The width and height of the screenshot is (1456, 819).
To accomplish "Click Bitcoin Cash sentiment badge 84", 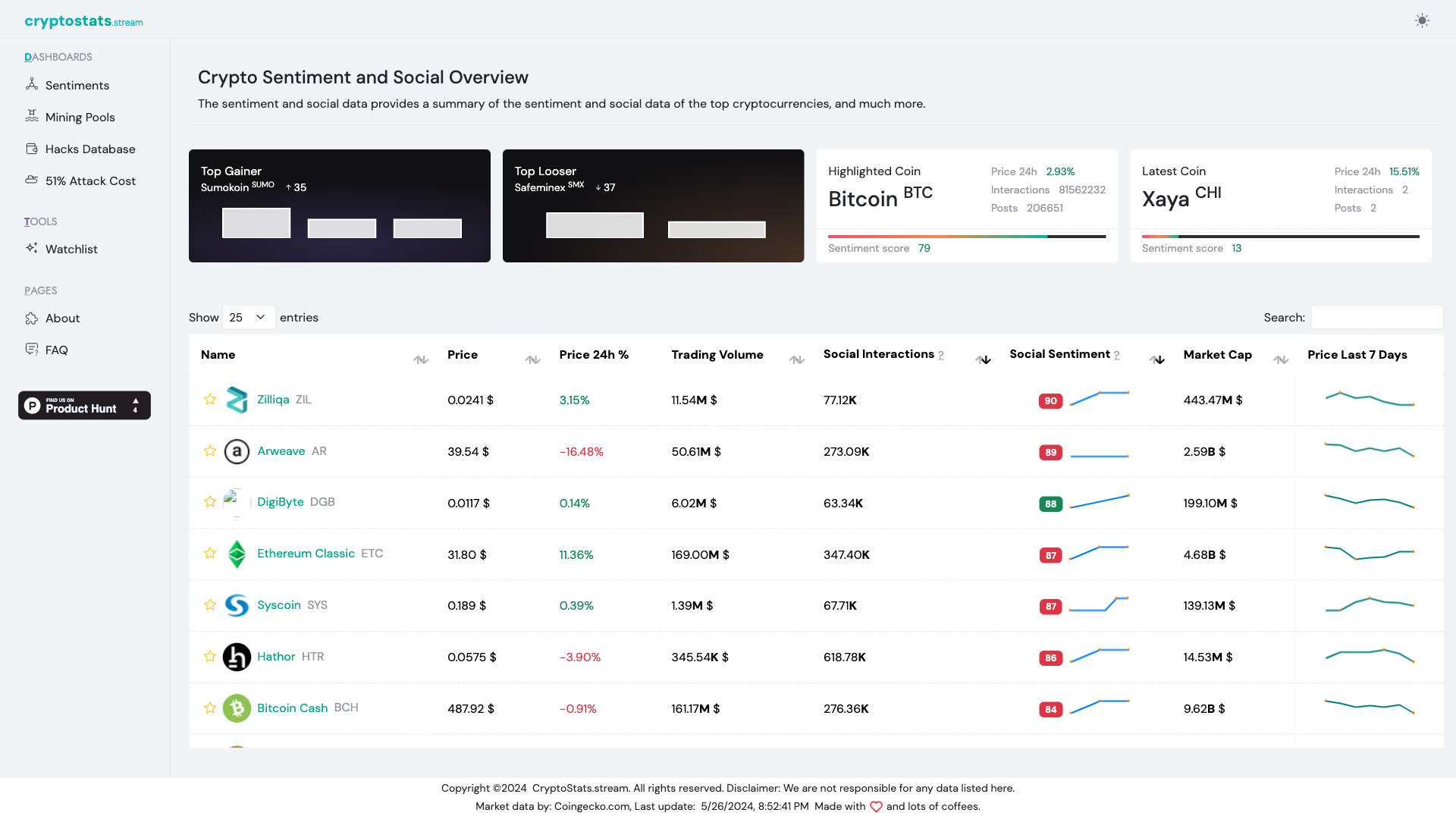I will 1050,710.
